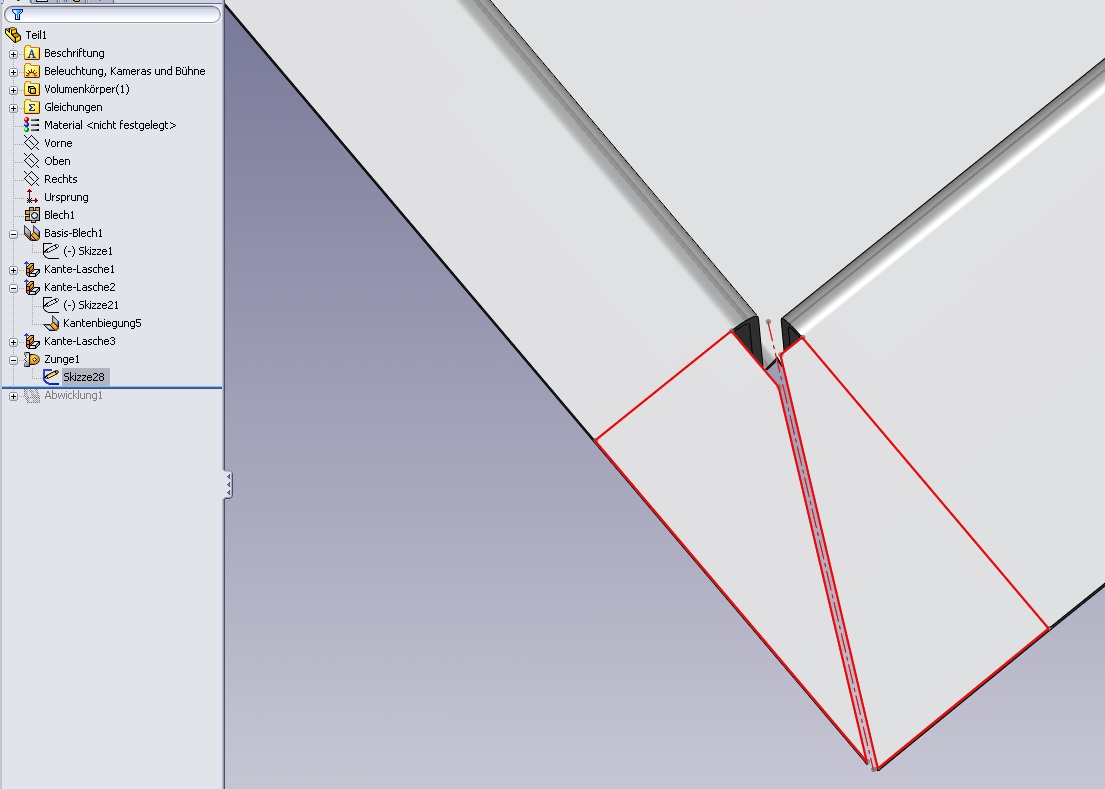
Task: Click the Beleuchtung, Kameras und Bühne folder icon
Action: pos(32,71)
